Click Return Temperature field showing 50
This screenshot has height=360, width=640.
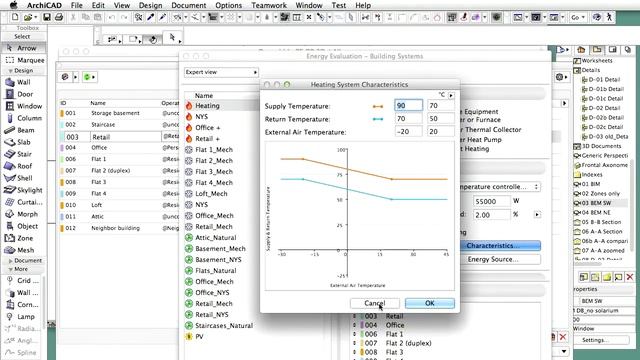pos(441,119)
